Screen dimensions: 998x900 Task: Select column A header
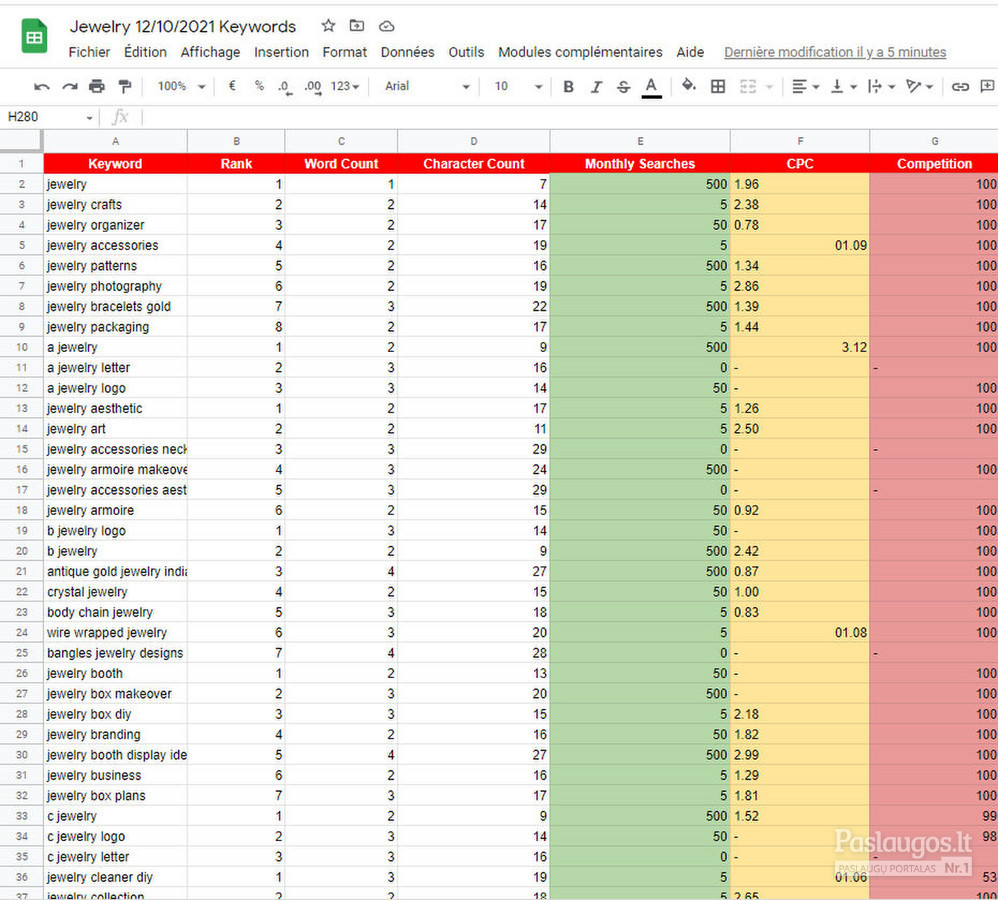[115, 141]
